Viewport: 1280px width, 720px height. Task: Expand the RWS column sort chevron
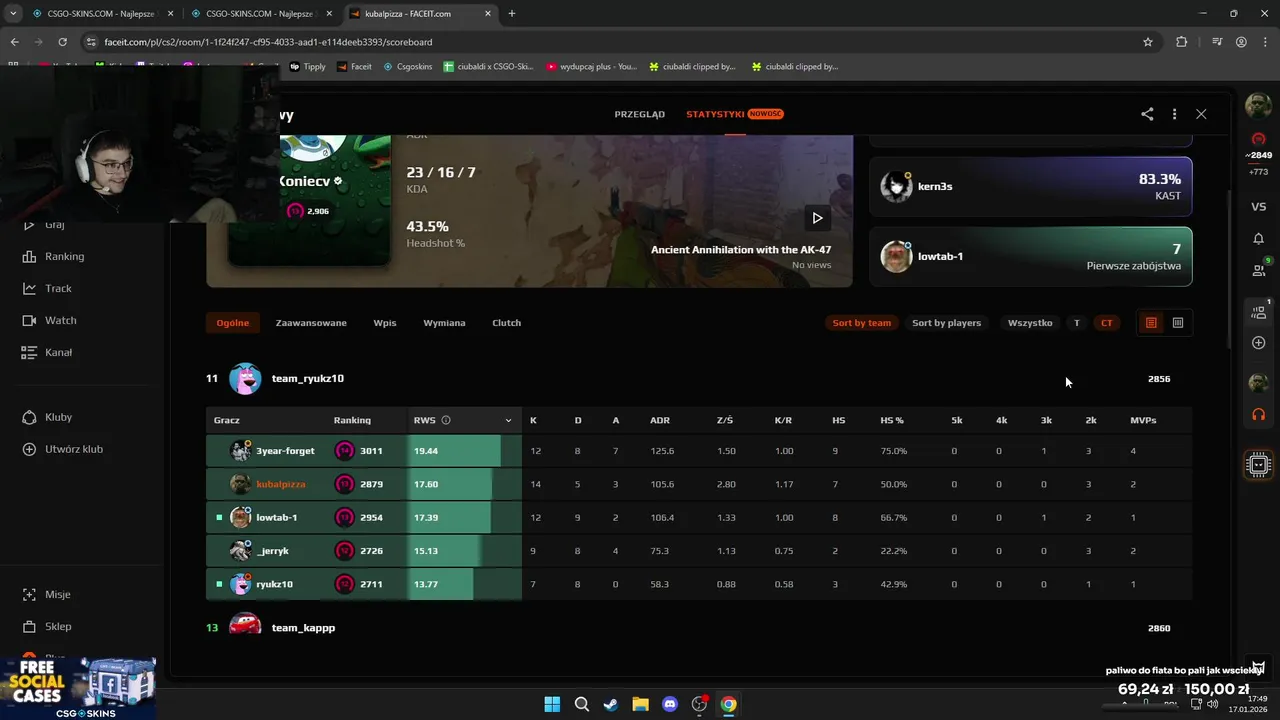(508, 420)
